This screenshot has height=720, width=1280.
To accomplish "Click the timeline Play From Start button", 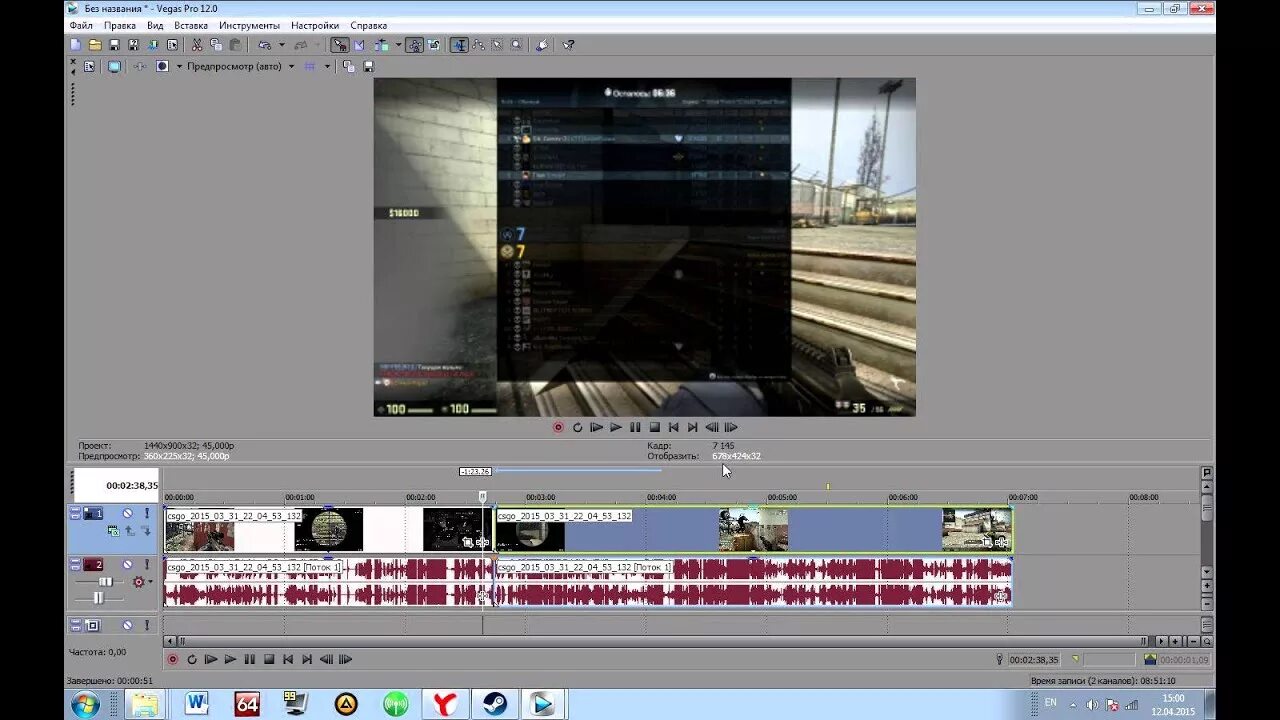I will point(211,659).
